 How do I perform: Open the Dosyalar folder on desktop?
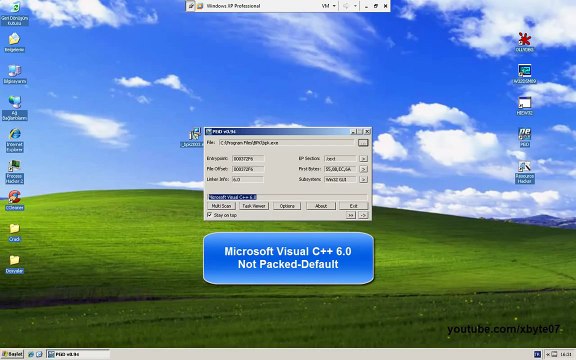tap(14, 264)
